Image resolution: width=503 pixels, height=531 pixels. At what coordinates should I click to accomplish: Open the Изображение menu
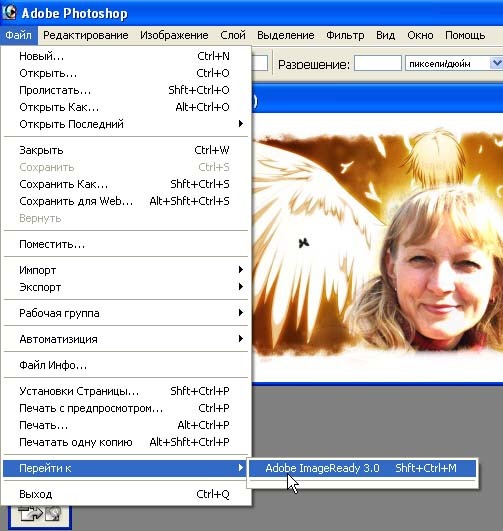(x=174, y=35)
